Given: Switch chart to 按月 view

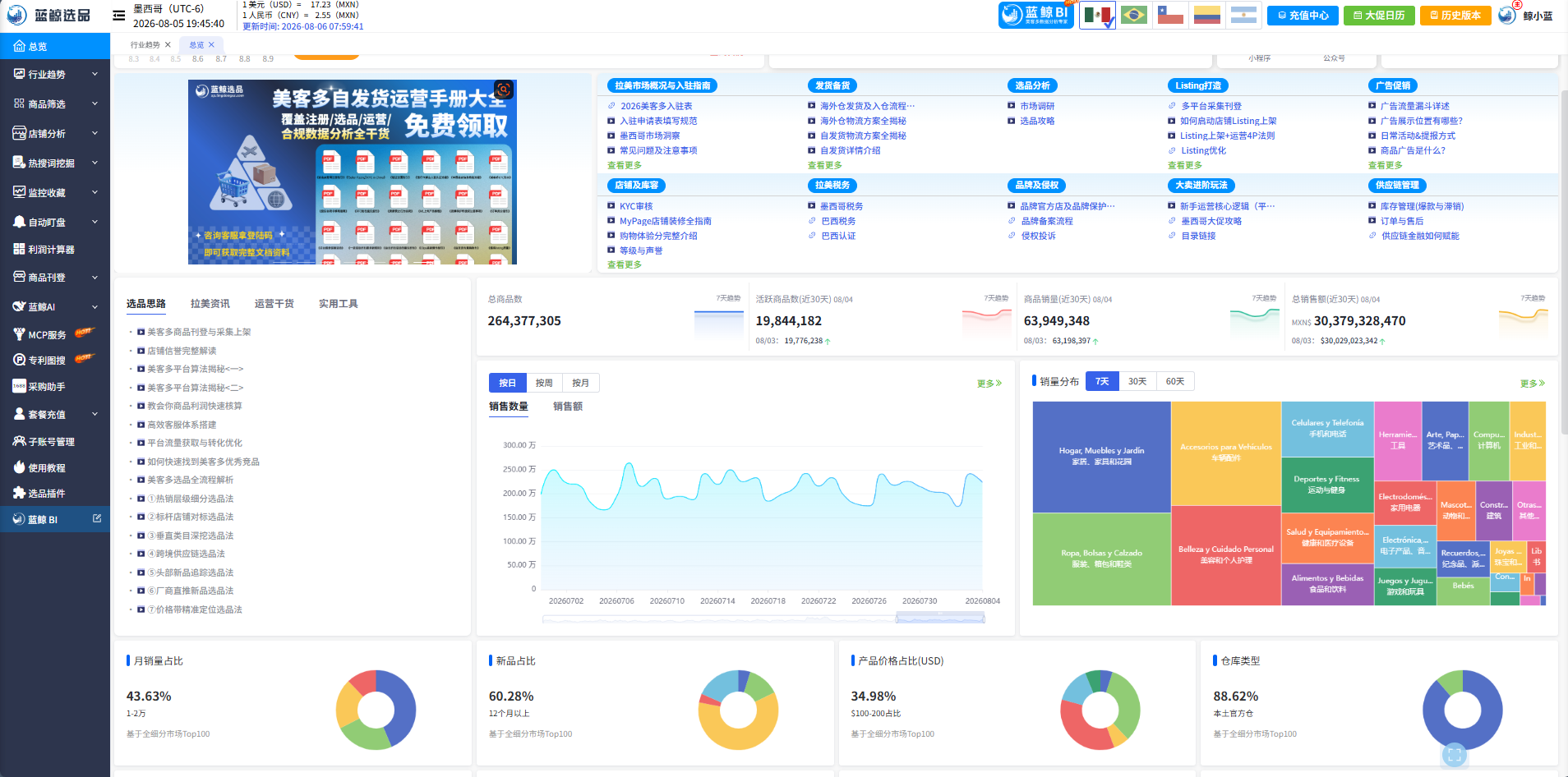Looking at the screenshot, I should click(581, 383).
